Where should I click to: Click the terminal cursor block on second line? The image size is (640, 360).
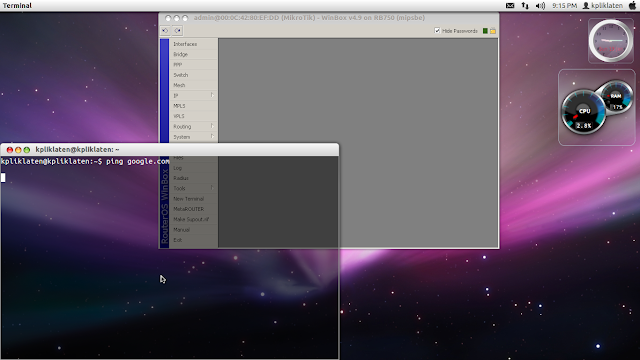click(3, 178)
